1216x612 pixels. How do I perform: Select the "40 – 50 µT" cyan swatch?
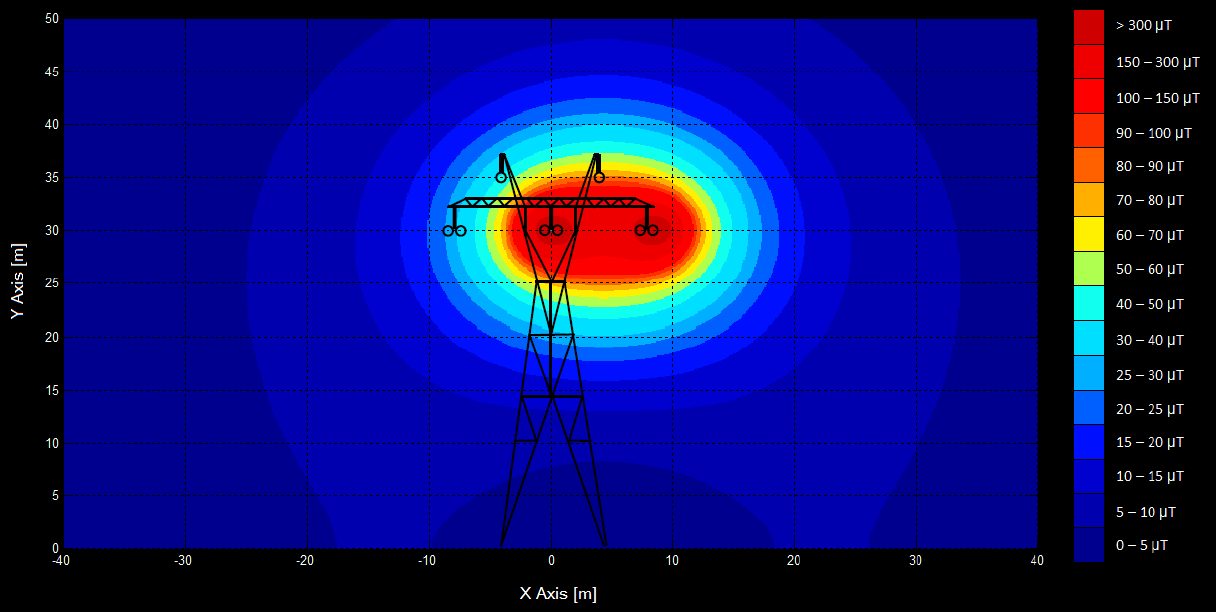pos(1089,304)
